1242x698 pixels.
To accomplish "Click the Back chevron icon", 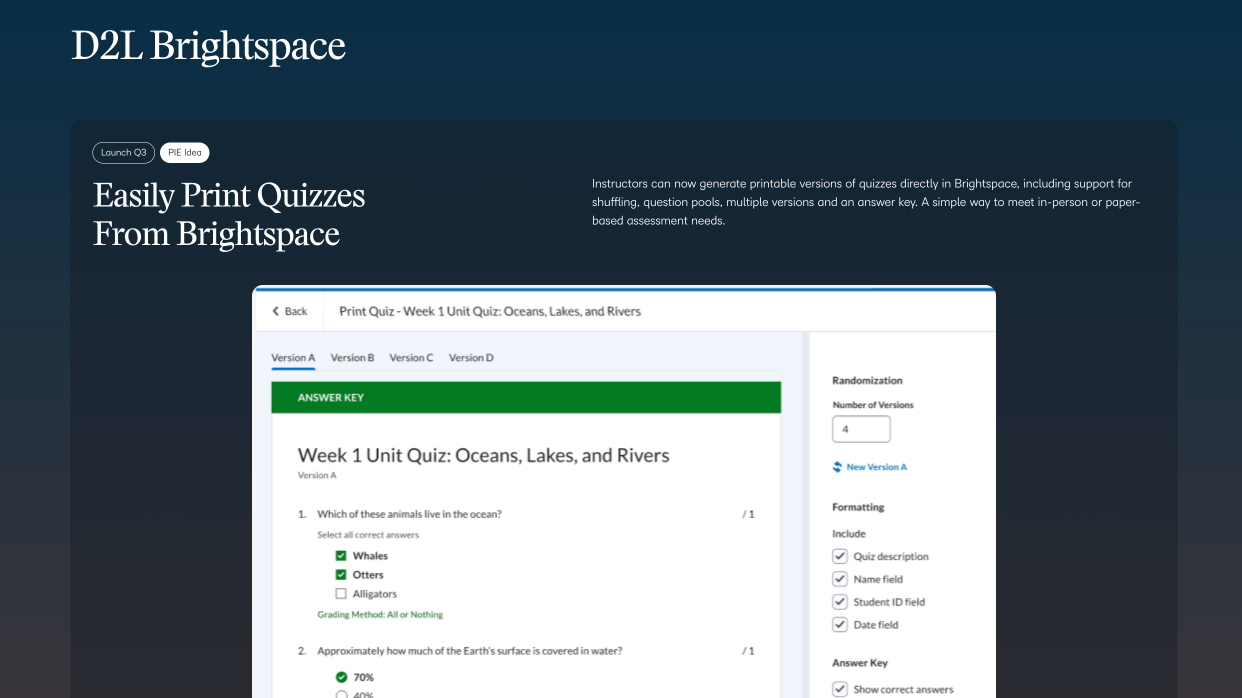I will [276, 311].
